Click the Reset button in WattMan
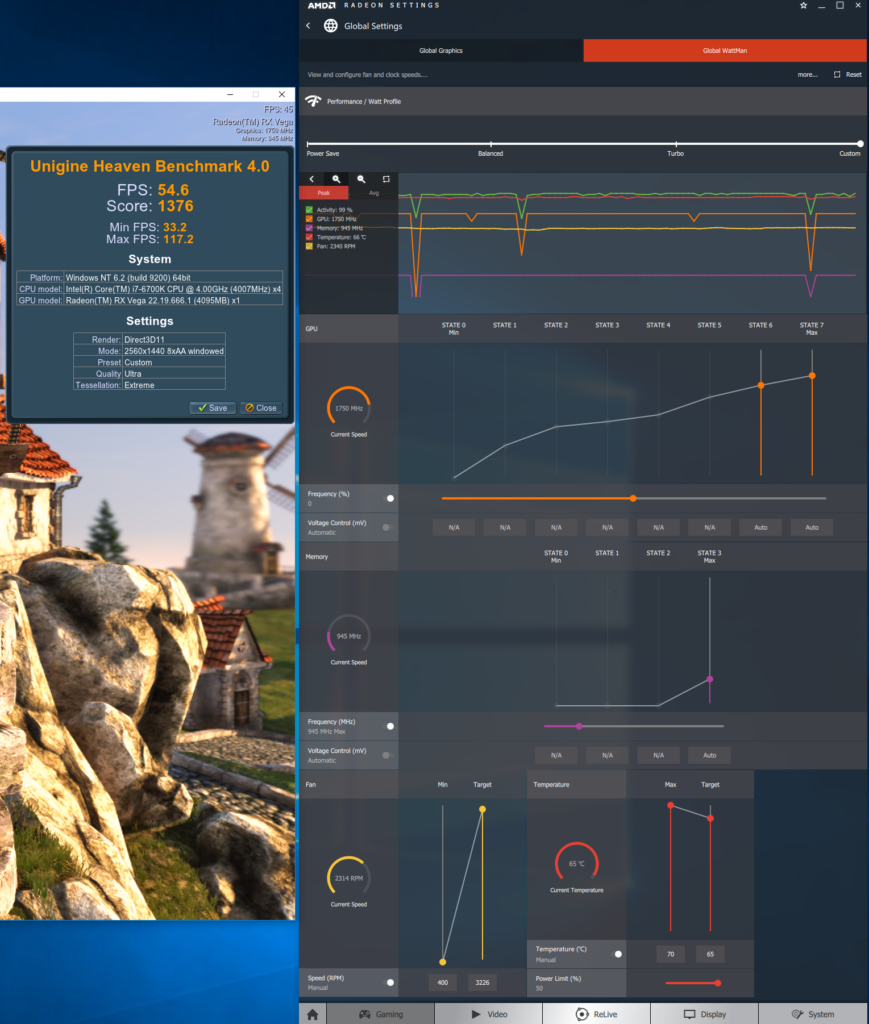The width and height of the screenshot is (869, 1024). [847, 75]
